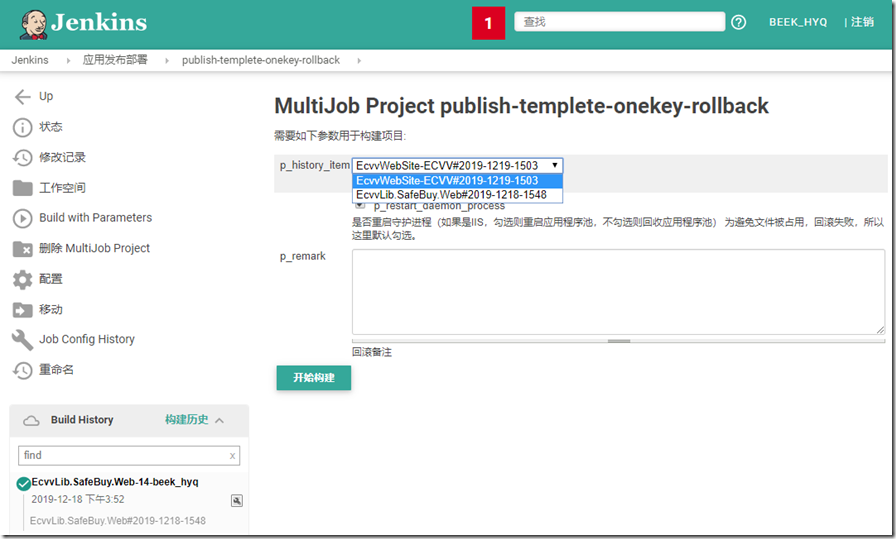Expand breadcrumb arrow after 应用发布部署

pos(167,61)
